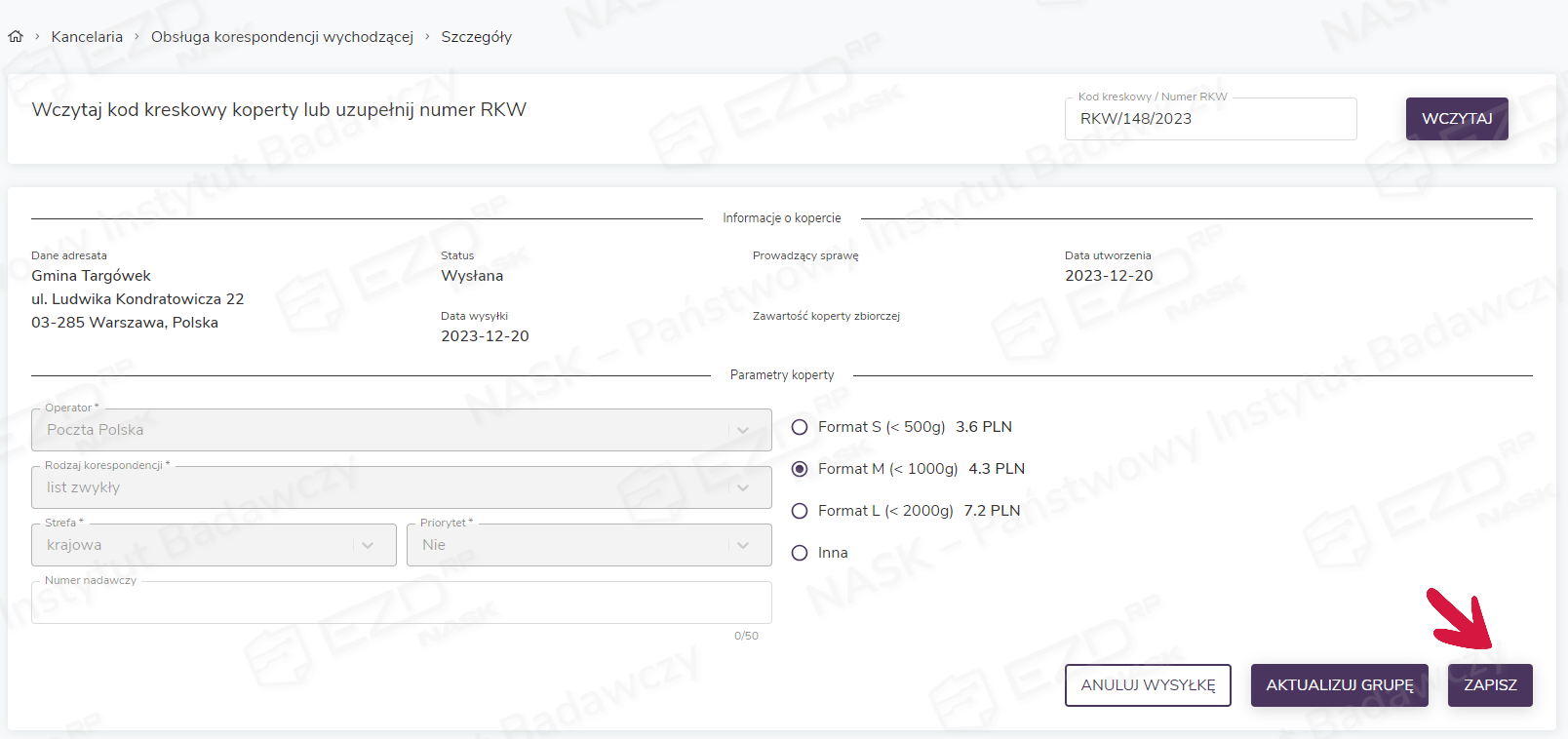Open Kancelaria breadcrumb link
The image size is (1568, 739).
point(87,37)
